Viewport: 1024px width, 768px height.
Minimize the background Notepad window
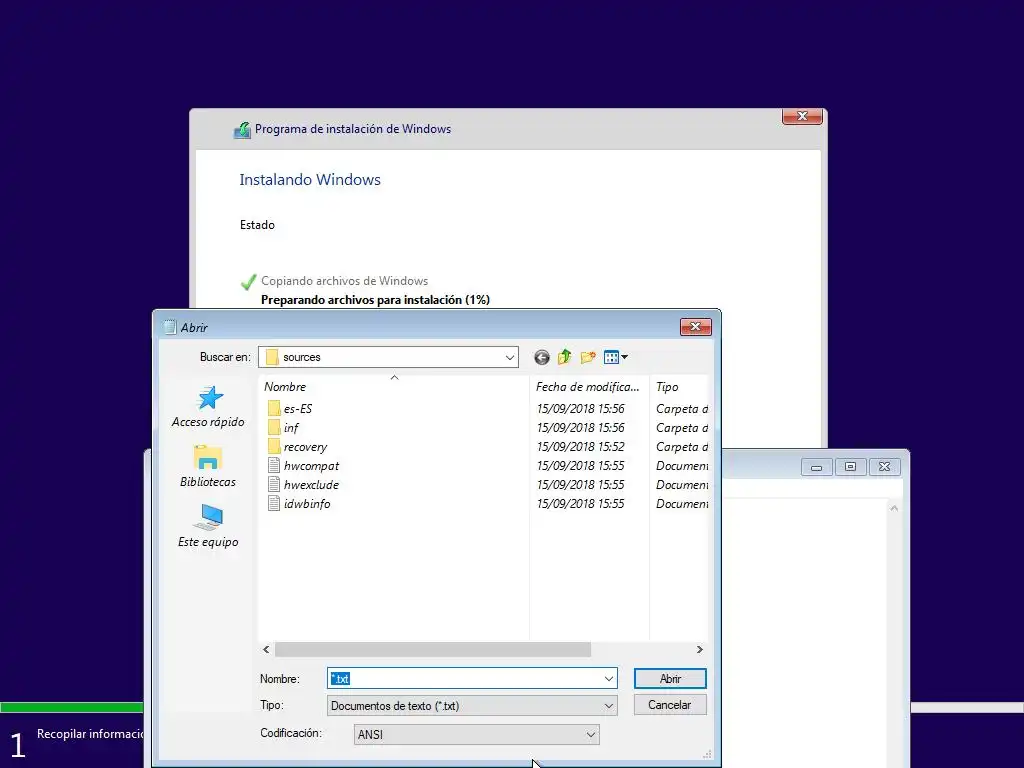(x=816, y=467)
